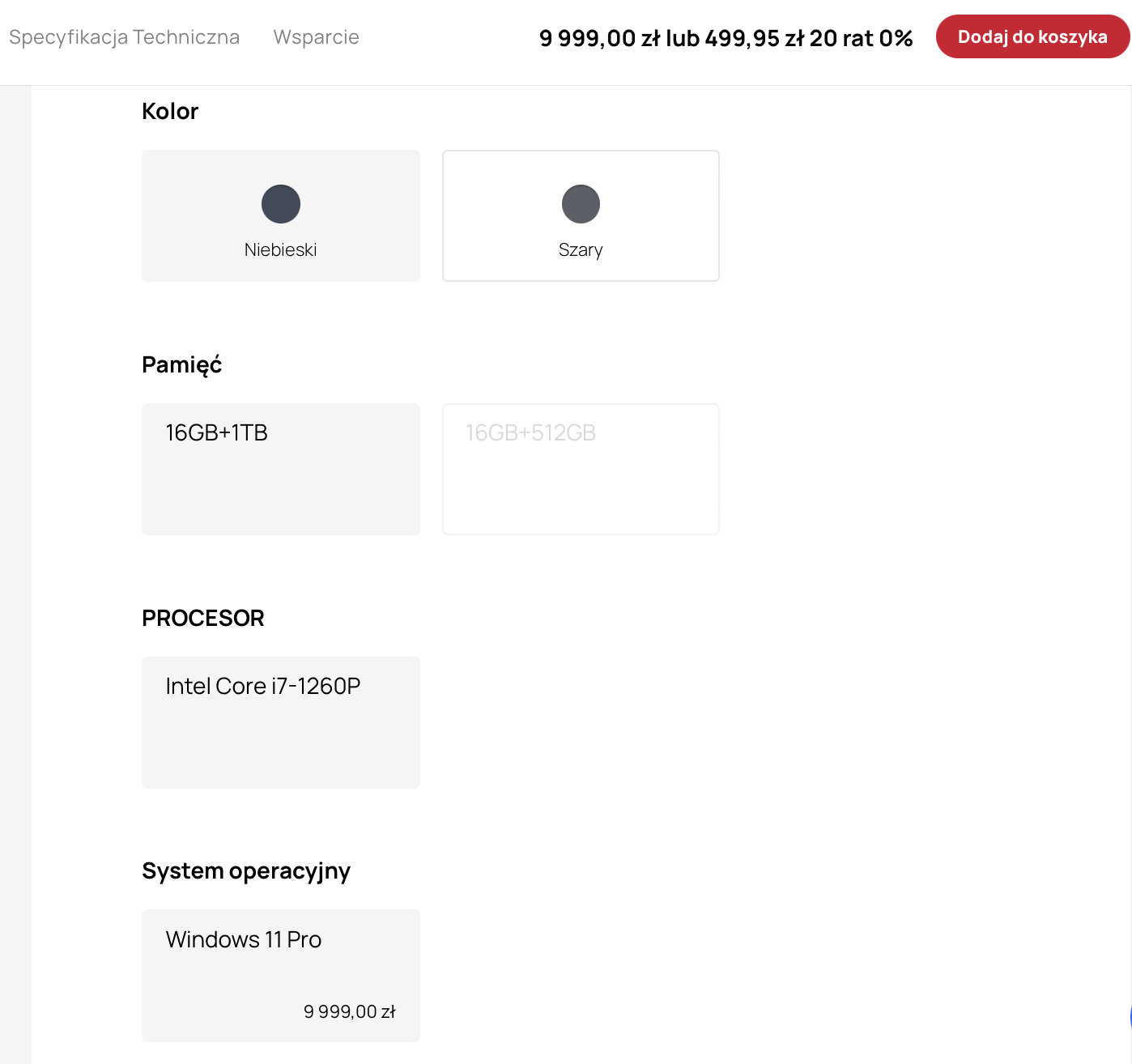This screenshot has width=1132, height=1064.
Task: Select the Windows 11 Pro option
Action: [x=281, y=976]
